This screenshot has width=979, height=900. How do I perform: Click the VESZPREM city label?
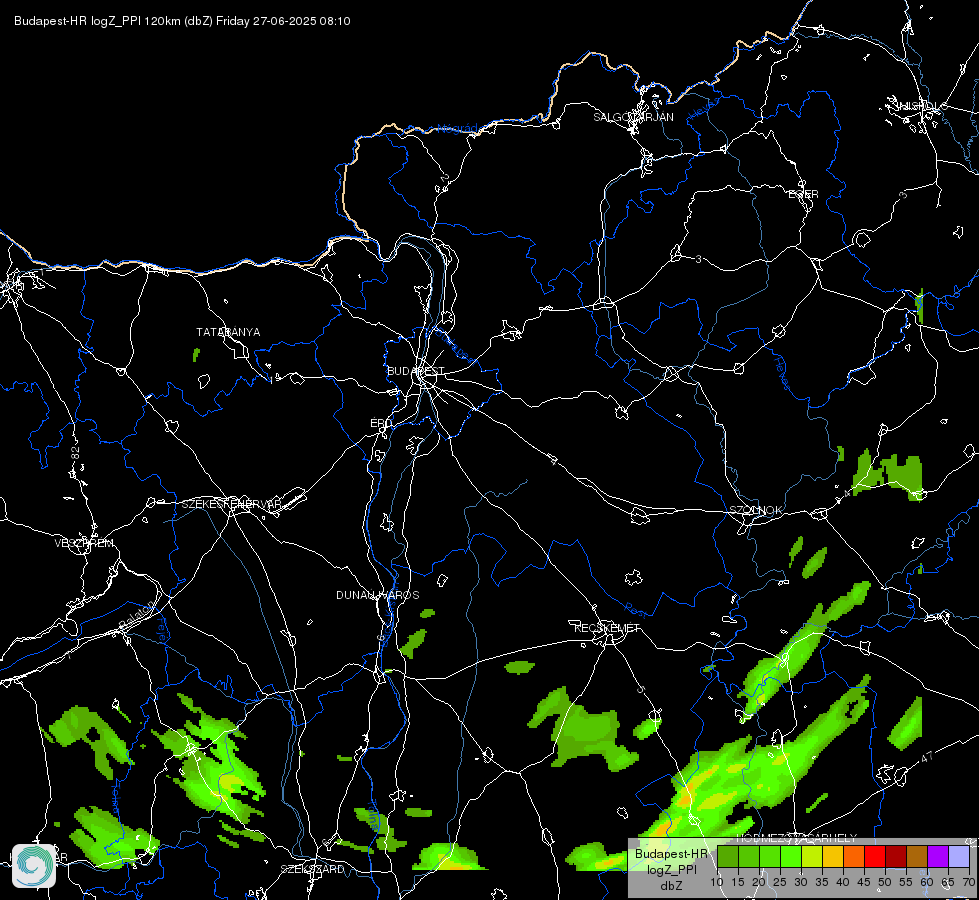pyautogui.click(x=84, y=543)
